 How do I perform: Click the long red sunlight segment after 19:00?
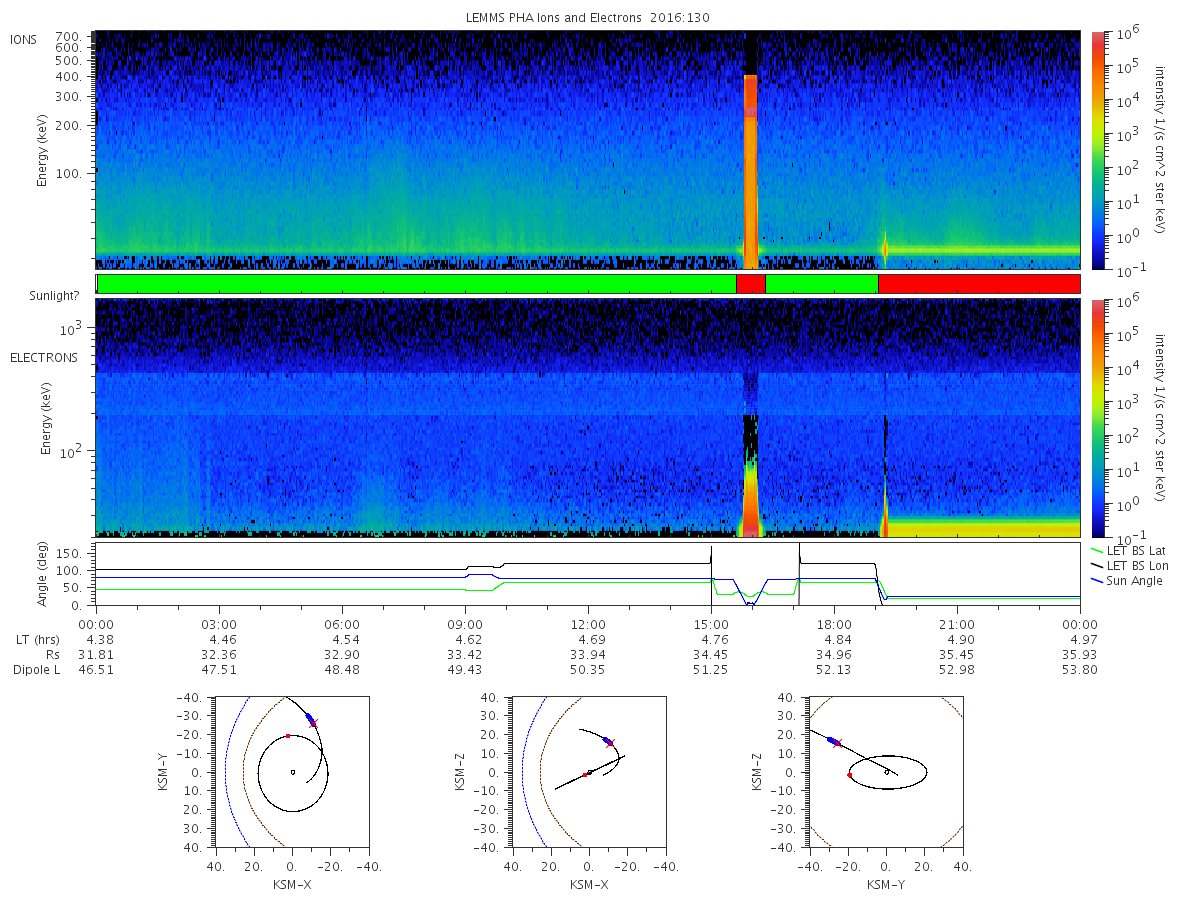[979, 284]
